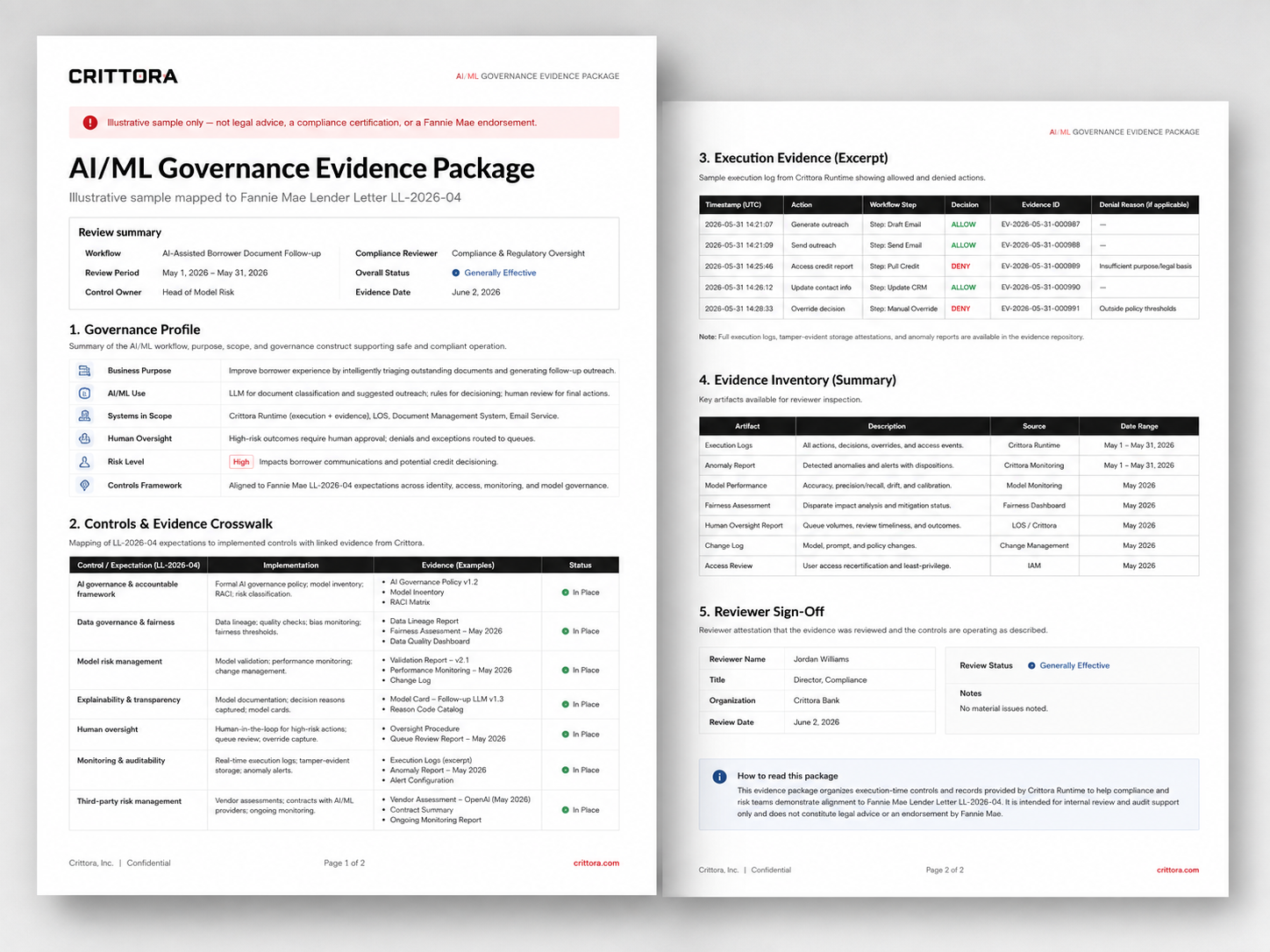Click the Fairness Assessment artifact row
Image resolution: width=1270 pixels, height=952 pixels.
click(949, 506)
